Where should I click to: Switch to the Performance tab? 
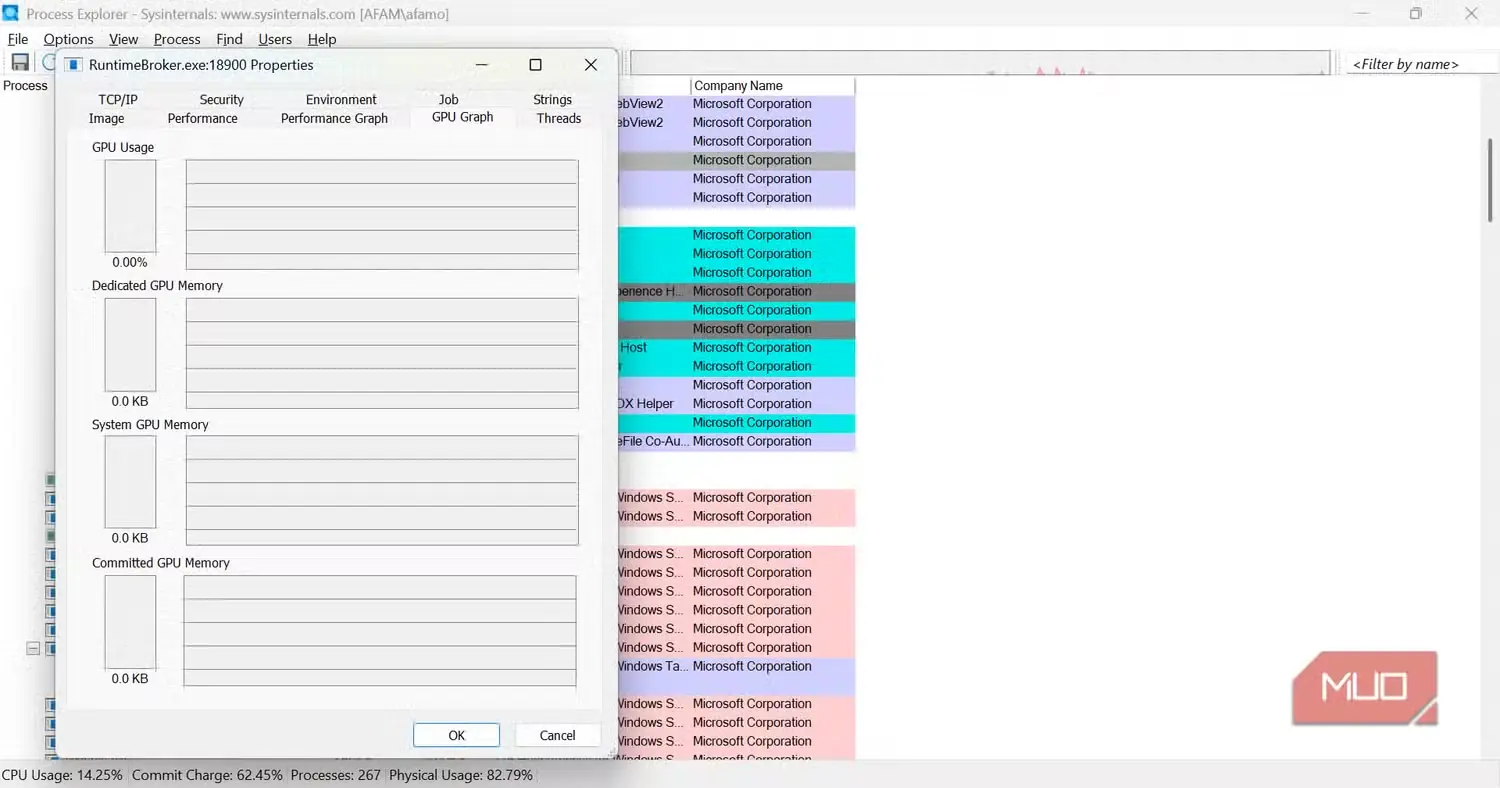pos(203,118)
